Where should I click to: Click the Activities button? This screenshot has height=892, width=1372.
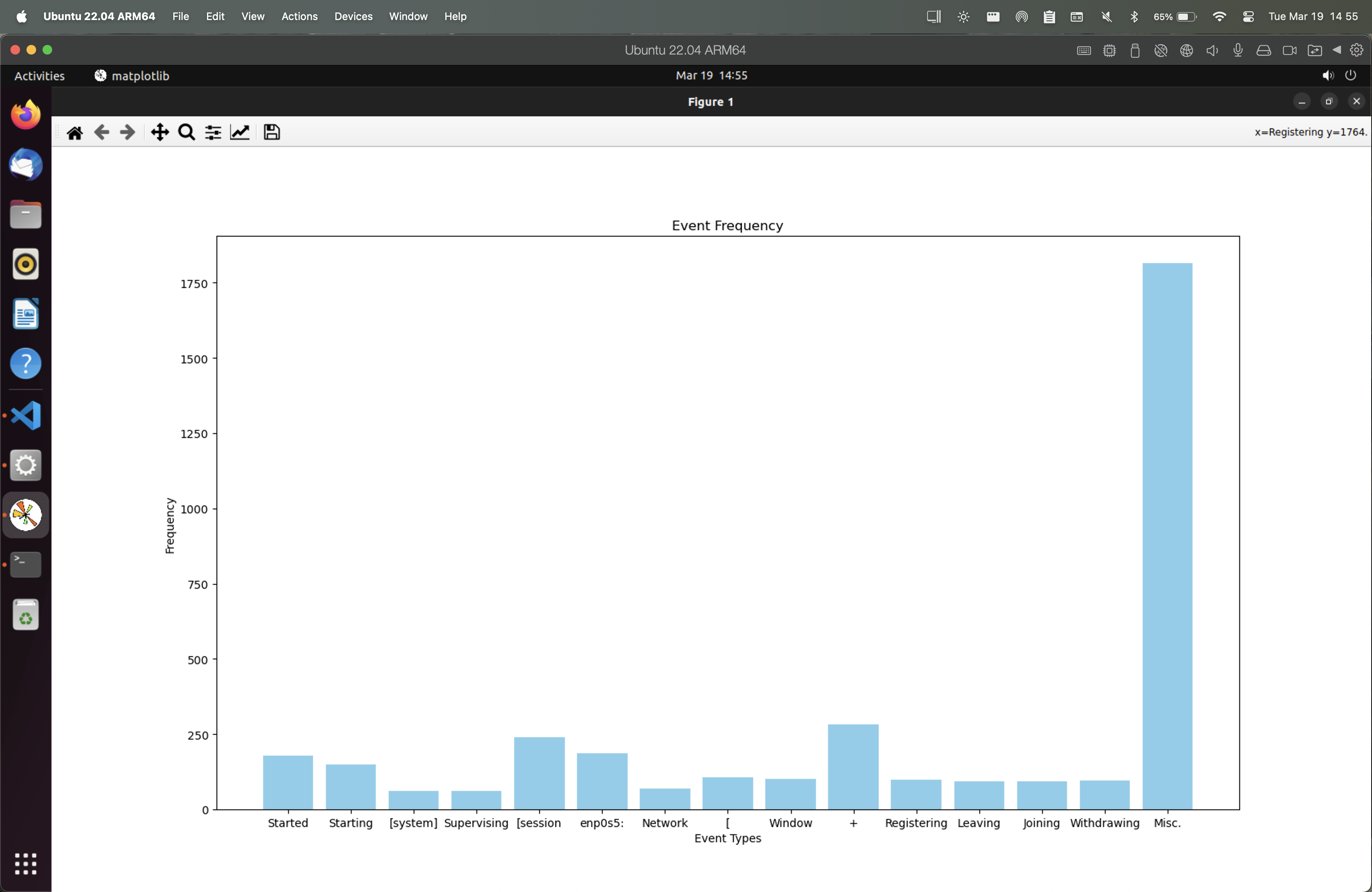click(39, 75)
